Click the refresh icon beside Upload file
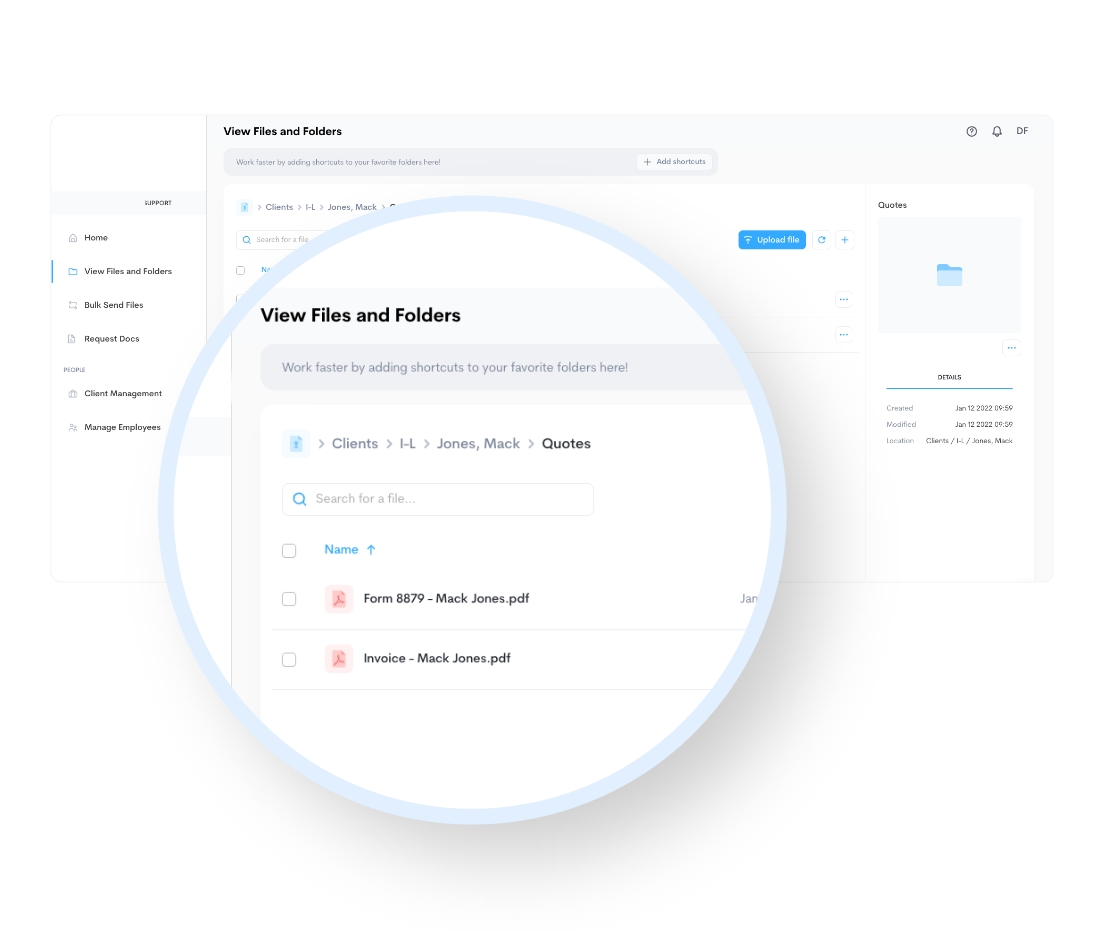The height and width of the screenshot is (932, 1104). click(x=822, y=240)
